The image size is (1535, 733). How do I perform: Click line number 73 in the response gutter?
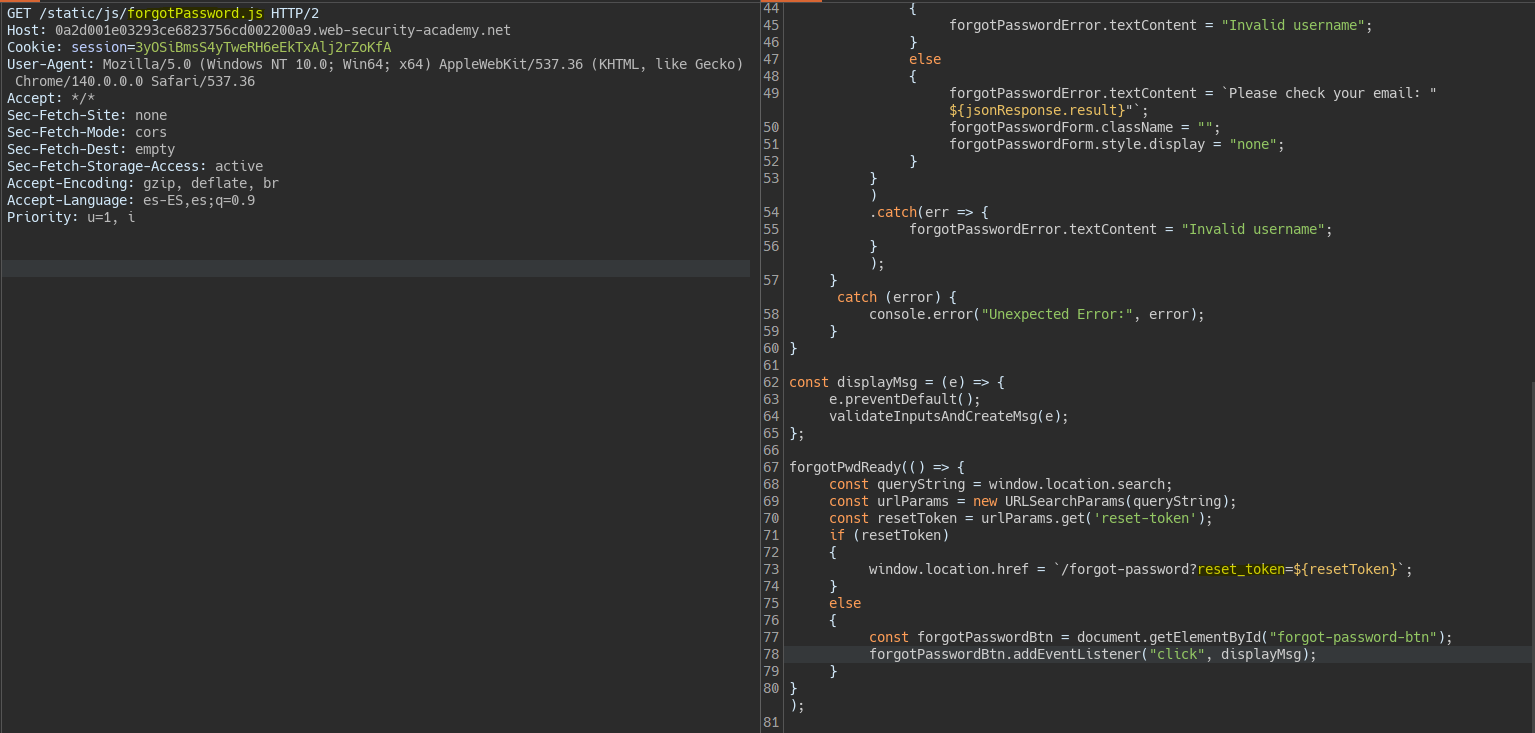770,569
